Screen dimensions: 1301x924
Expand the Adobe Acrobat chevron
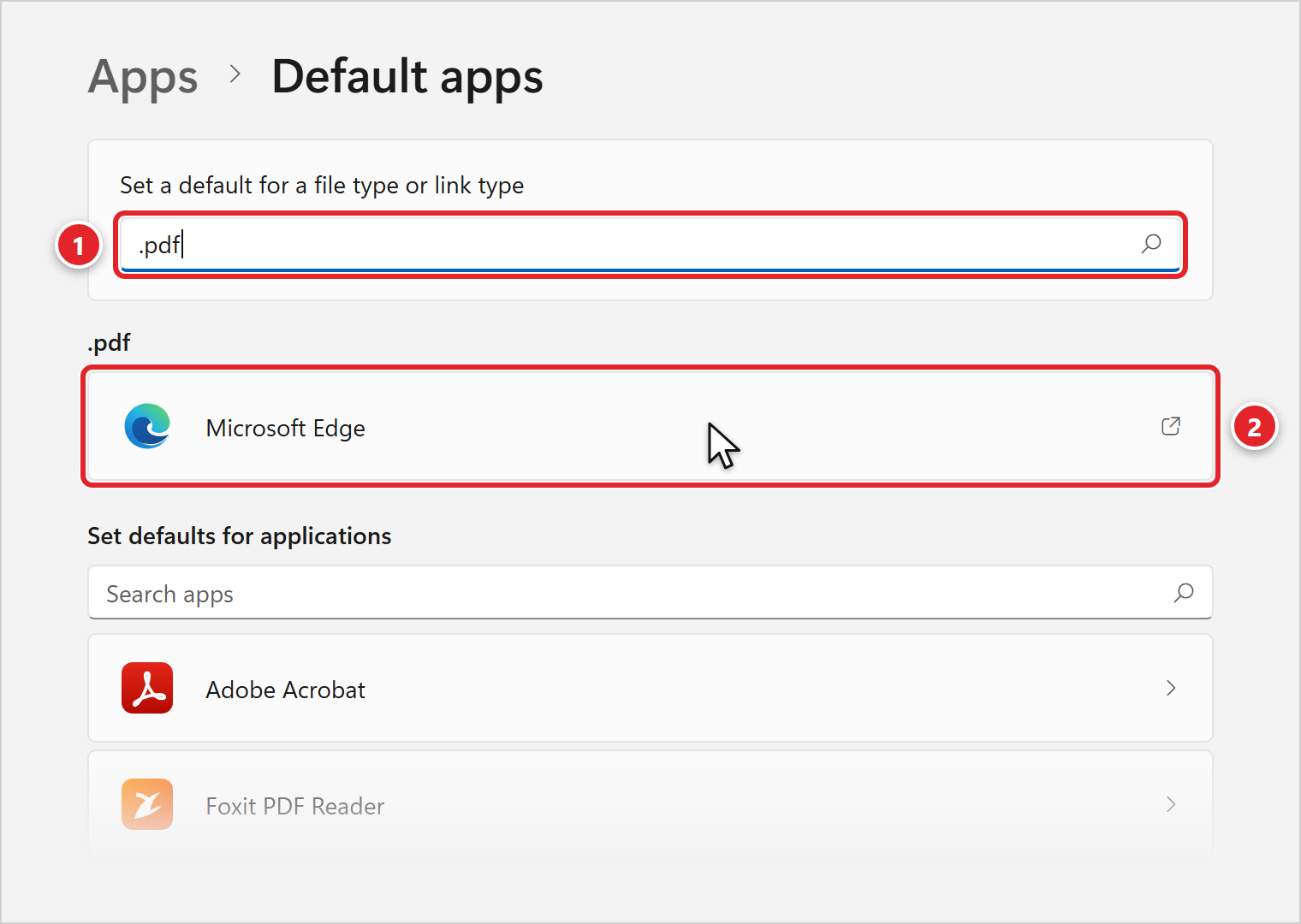(1171, 688)
